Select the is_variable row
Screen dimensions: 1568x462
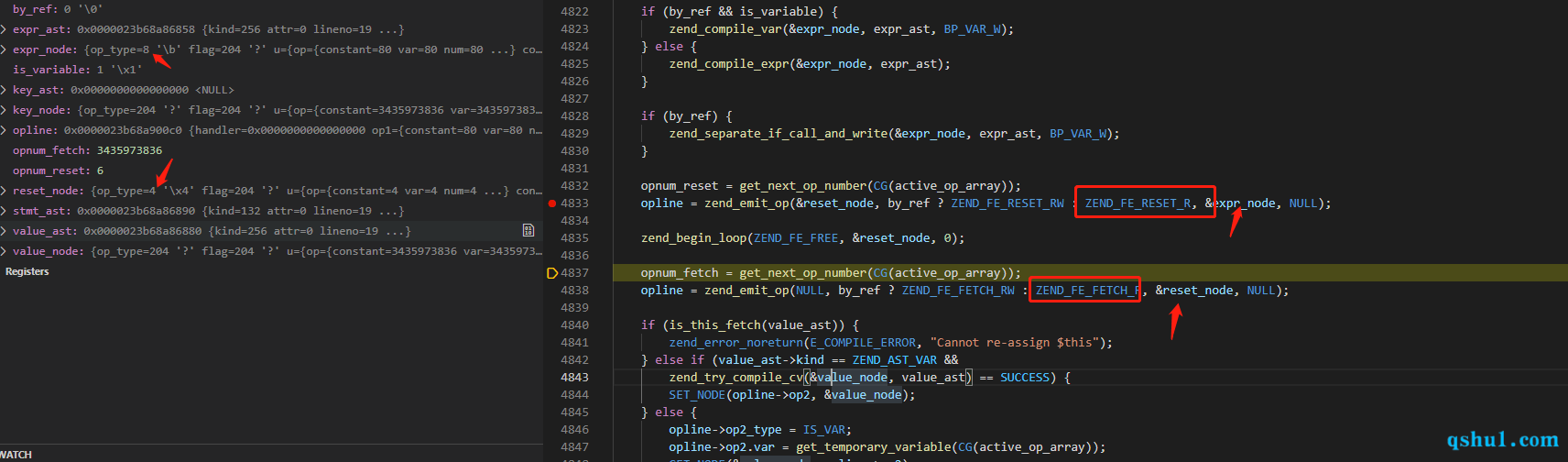pyautogui.click(x=271, y=71)
